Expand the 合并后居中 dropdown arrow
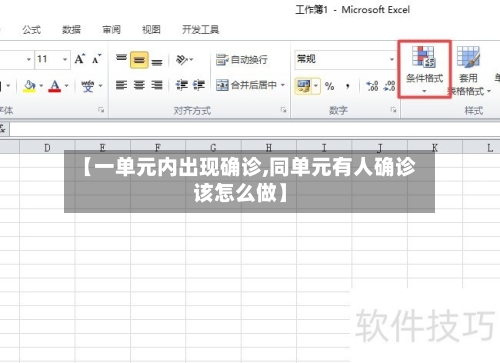500x363 pixels. click(x=283, y=85)
